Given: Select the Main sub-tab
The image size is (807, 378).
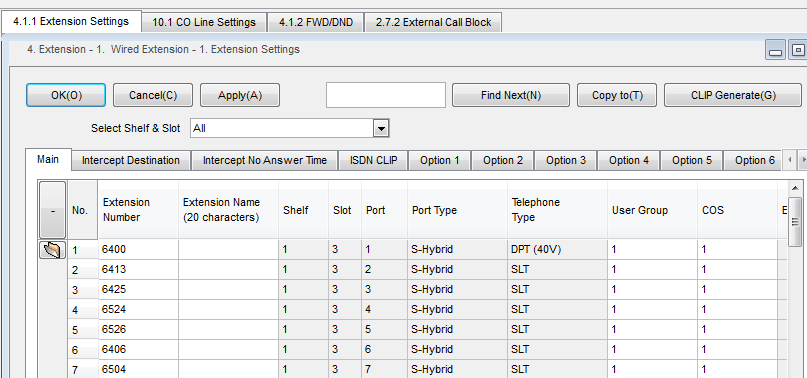Looking at the screenshot, I should [x=48, y=159].
